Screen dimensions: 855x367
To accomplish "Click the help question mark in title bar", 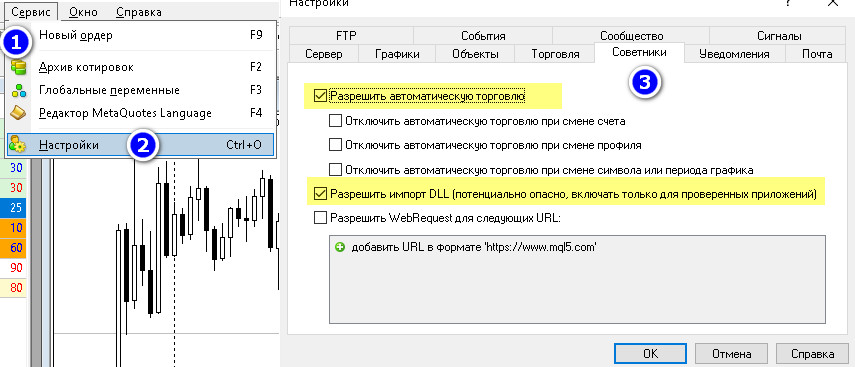I will tap(788, 3).
